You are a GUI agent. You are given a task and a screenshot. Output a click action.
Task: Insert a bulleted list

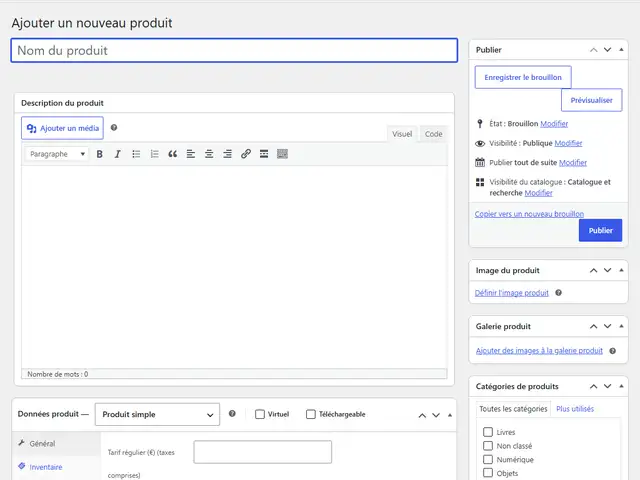[x=136, y=154]
